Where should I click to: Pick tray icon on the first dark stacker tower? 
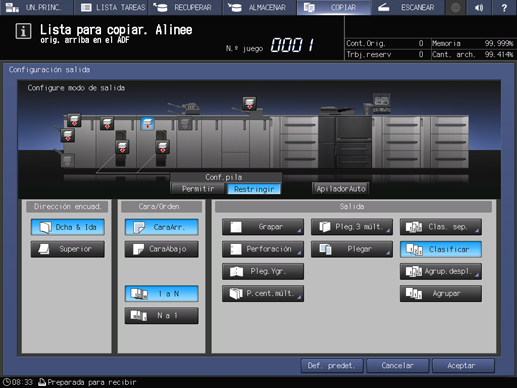[x=122, y=147]
